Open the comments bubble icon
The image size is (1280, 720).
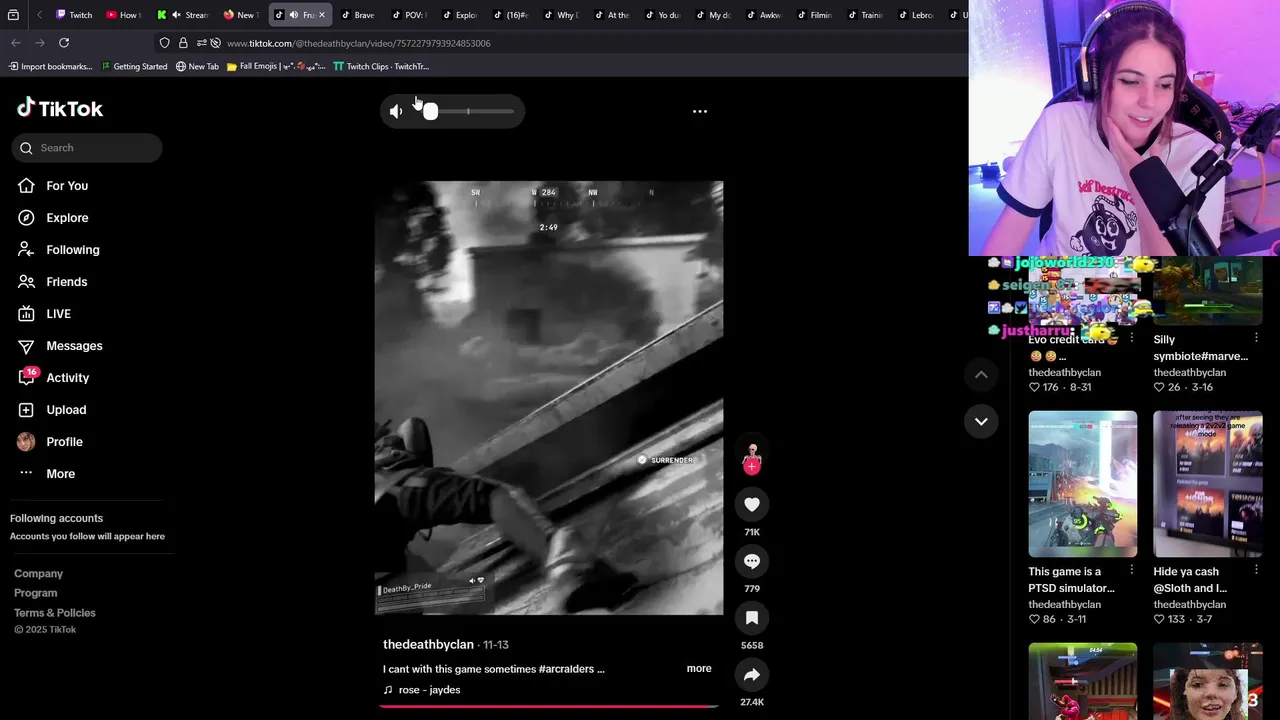tap(752, 562)
